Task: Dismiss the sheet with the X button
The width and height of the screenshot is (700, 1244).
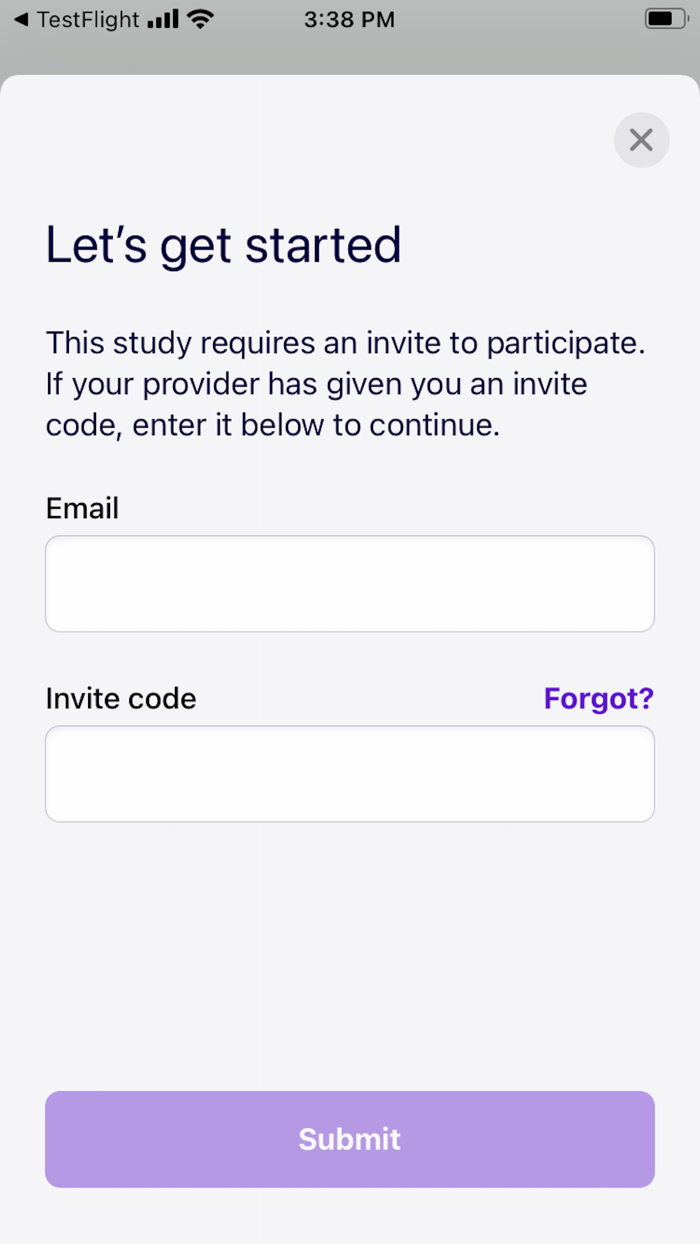Action: [x=641, y=140]
